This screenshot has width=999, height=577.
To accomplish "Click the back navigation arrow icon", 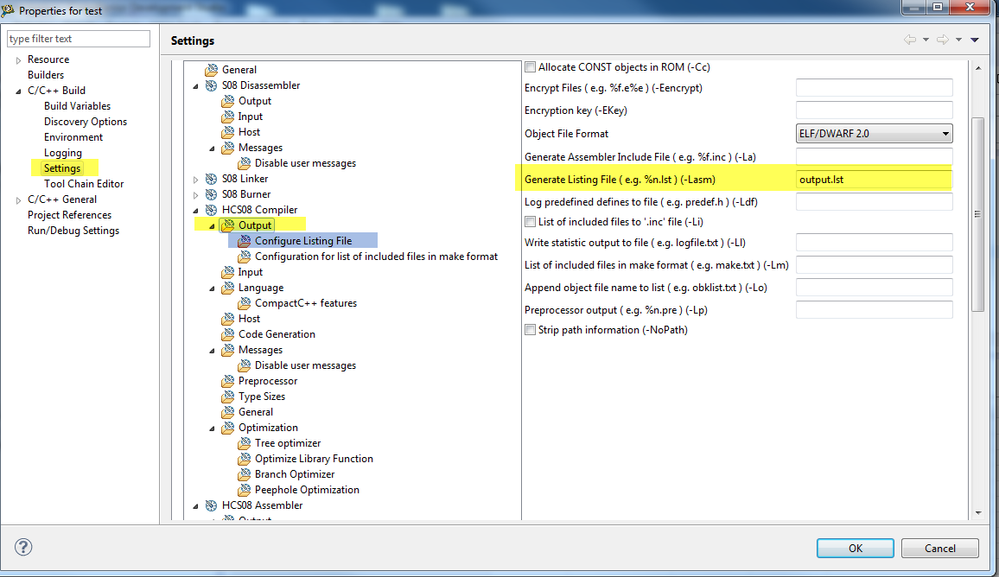I will coord(910,40).
